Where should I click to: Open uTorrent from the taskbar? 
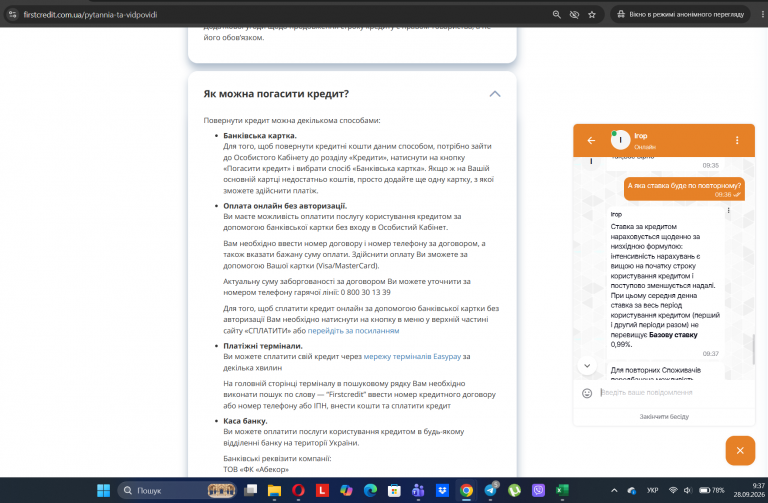[514, 490]
